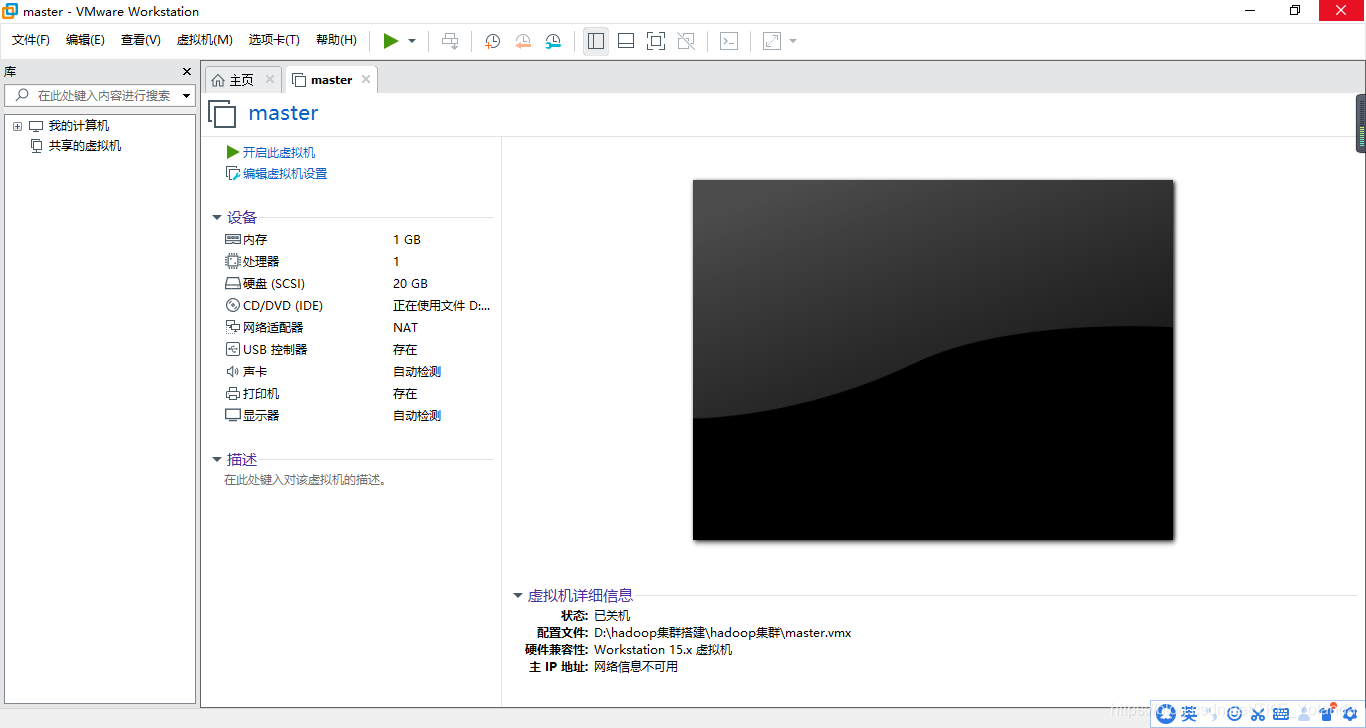This screenshot has width=1366, height=728.
Task: Click the 处理器 processor device row
Action: (x=358, y=262)
